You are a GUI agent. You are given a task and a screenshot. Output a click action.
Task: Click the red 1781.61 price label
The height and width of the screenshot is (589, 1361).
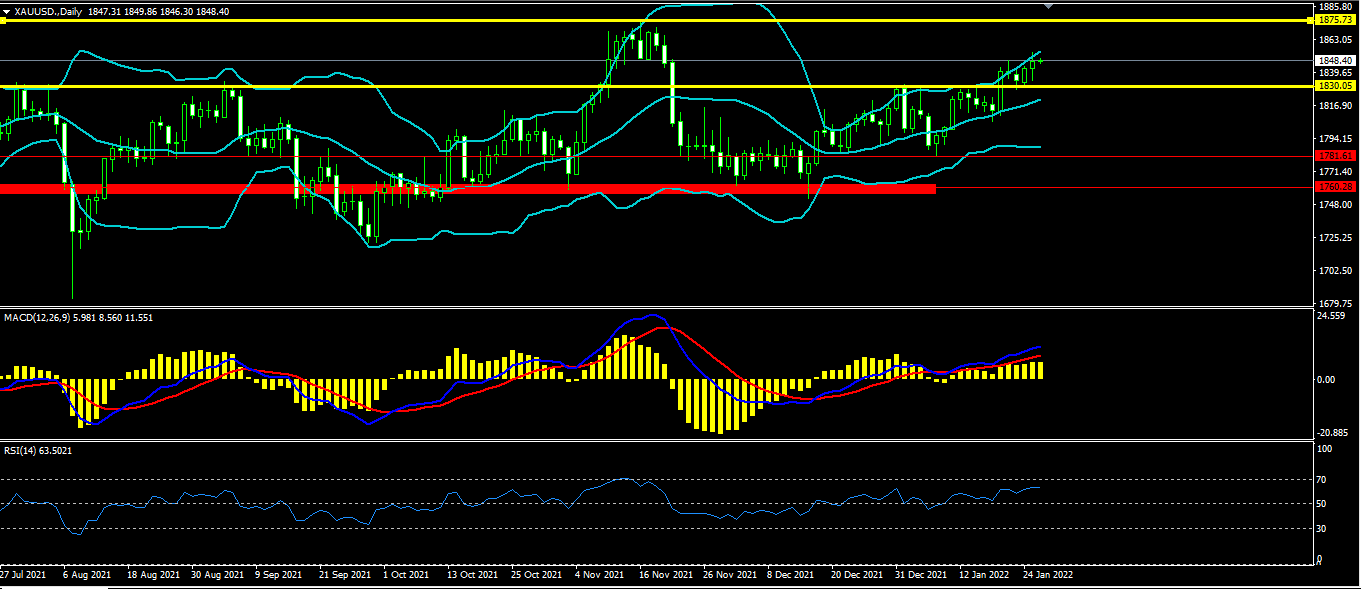click(x=1335, y=156)
